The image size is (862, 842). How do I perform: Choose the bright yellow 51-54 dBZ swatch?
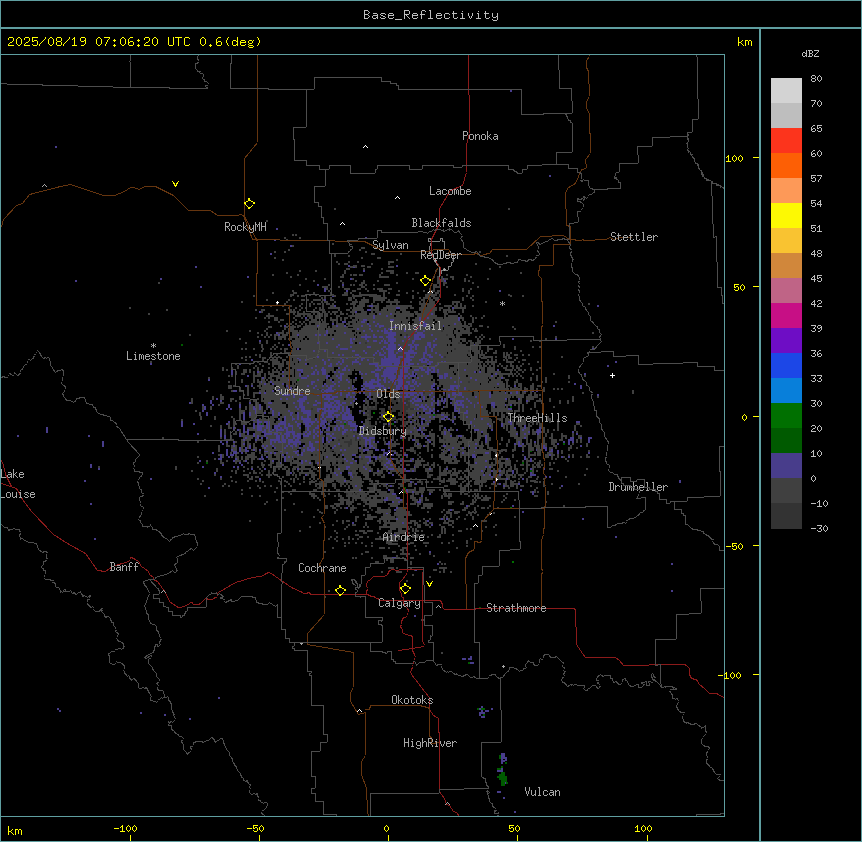coord(786,215)
